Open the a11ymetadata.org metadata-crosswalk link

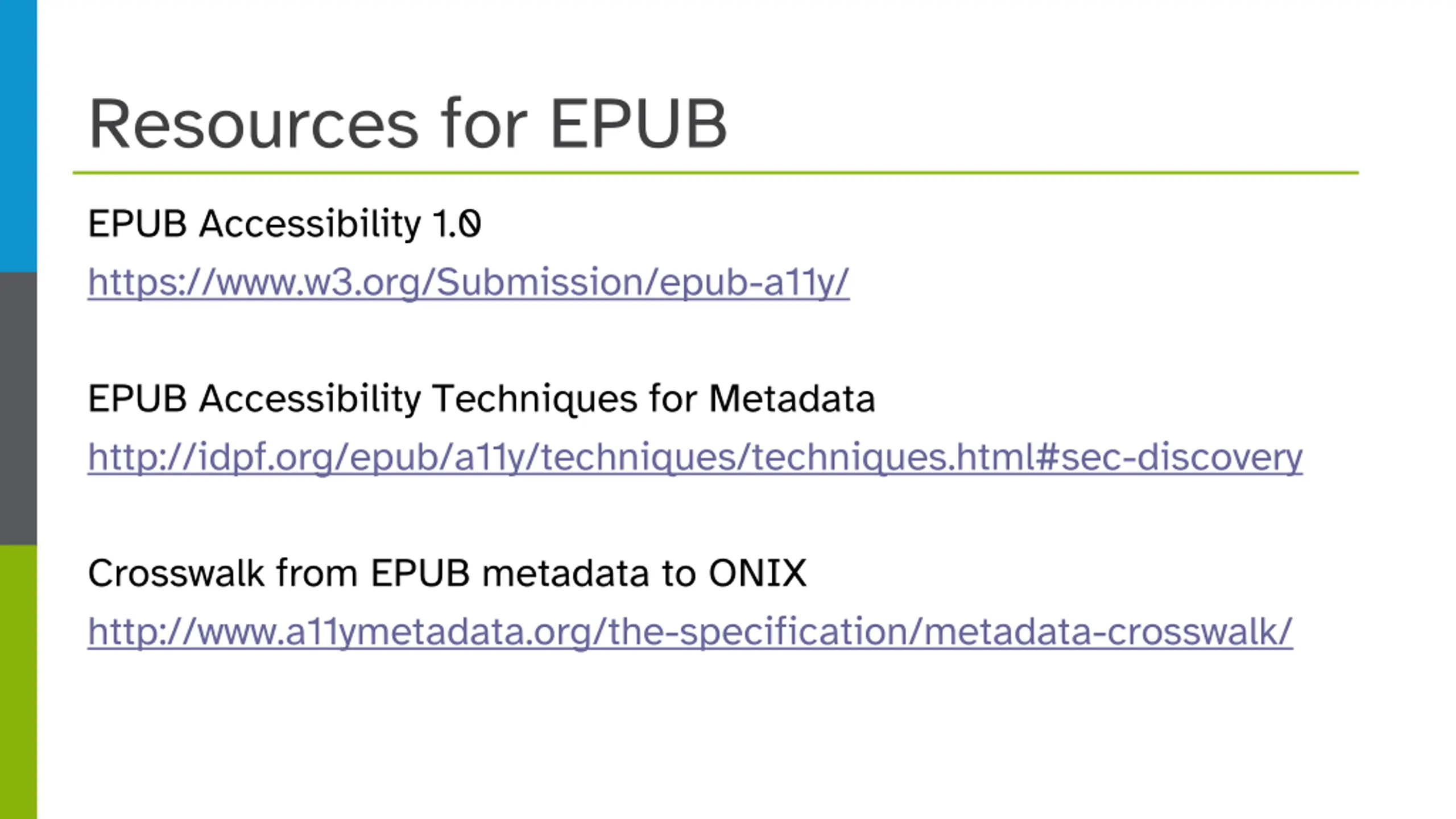coord(690,632)
